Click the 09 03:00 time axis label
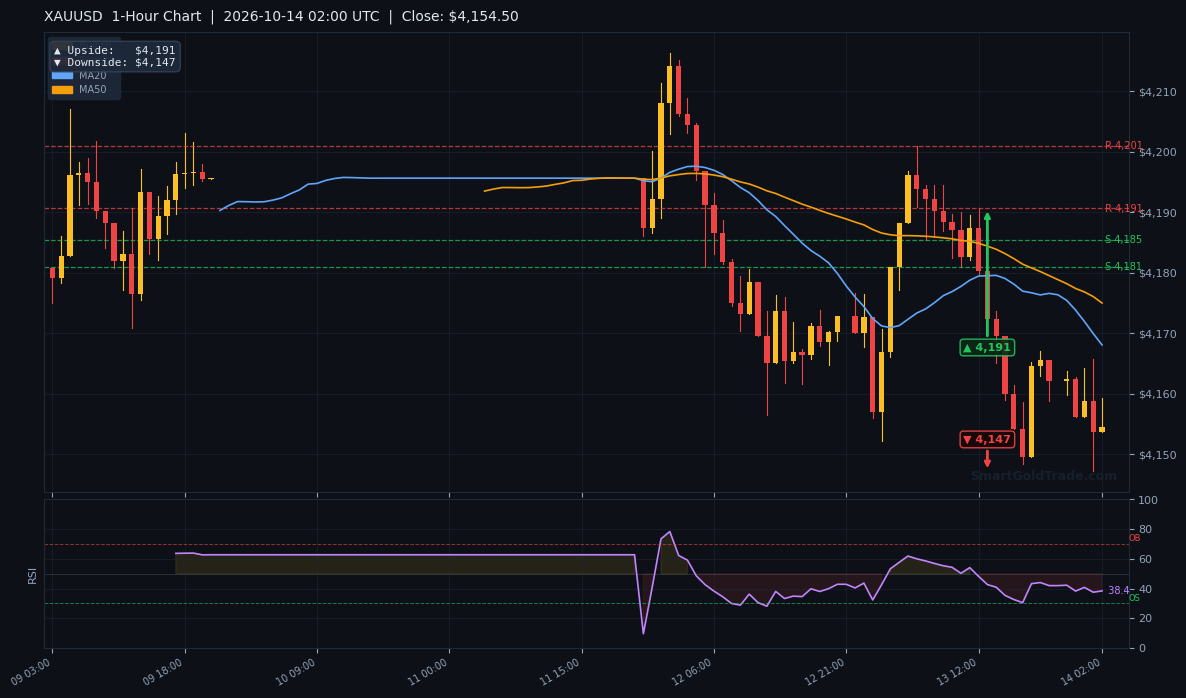 [32, 672]
